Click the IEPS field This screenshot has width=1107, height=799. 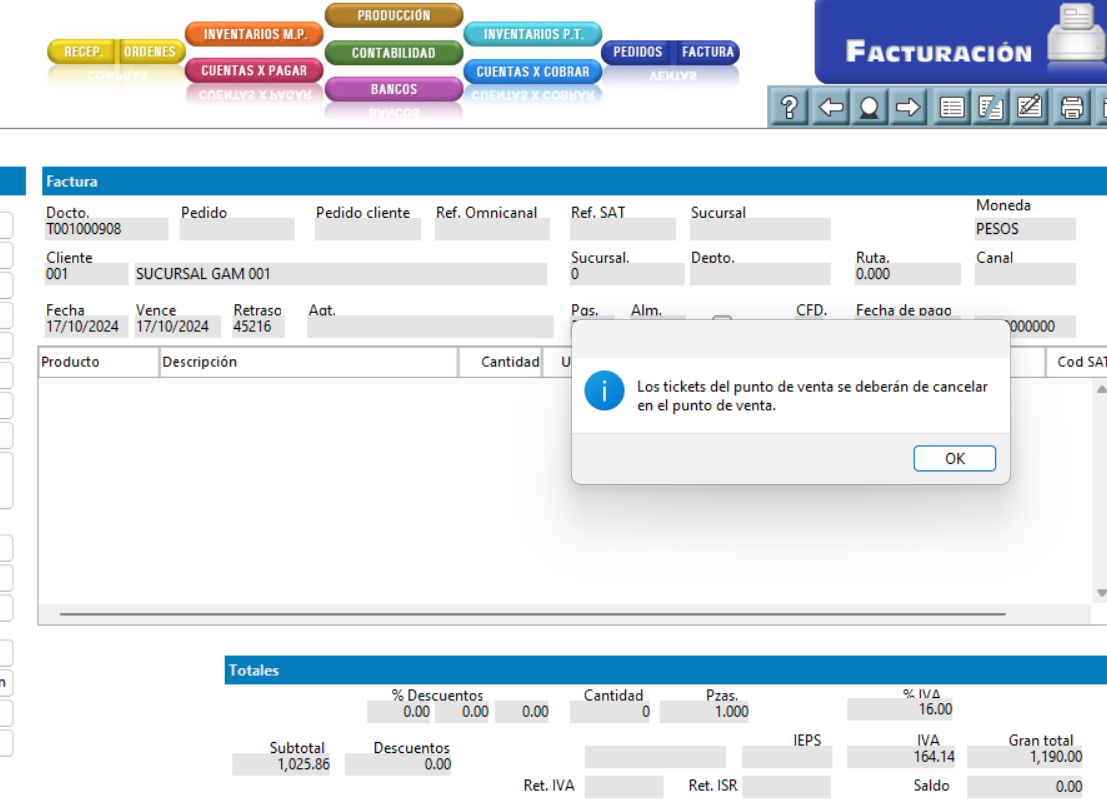pyautogui.click(x=786, y=757)
